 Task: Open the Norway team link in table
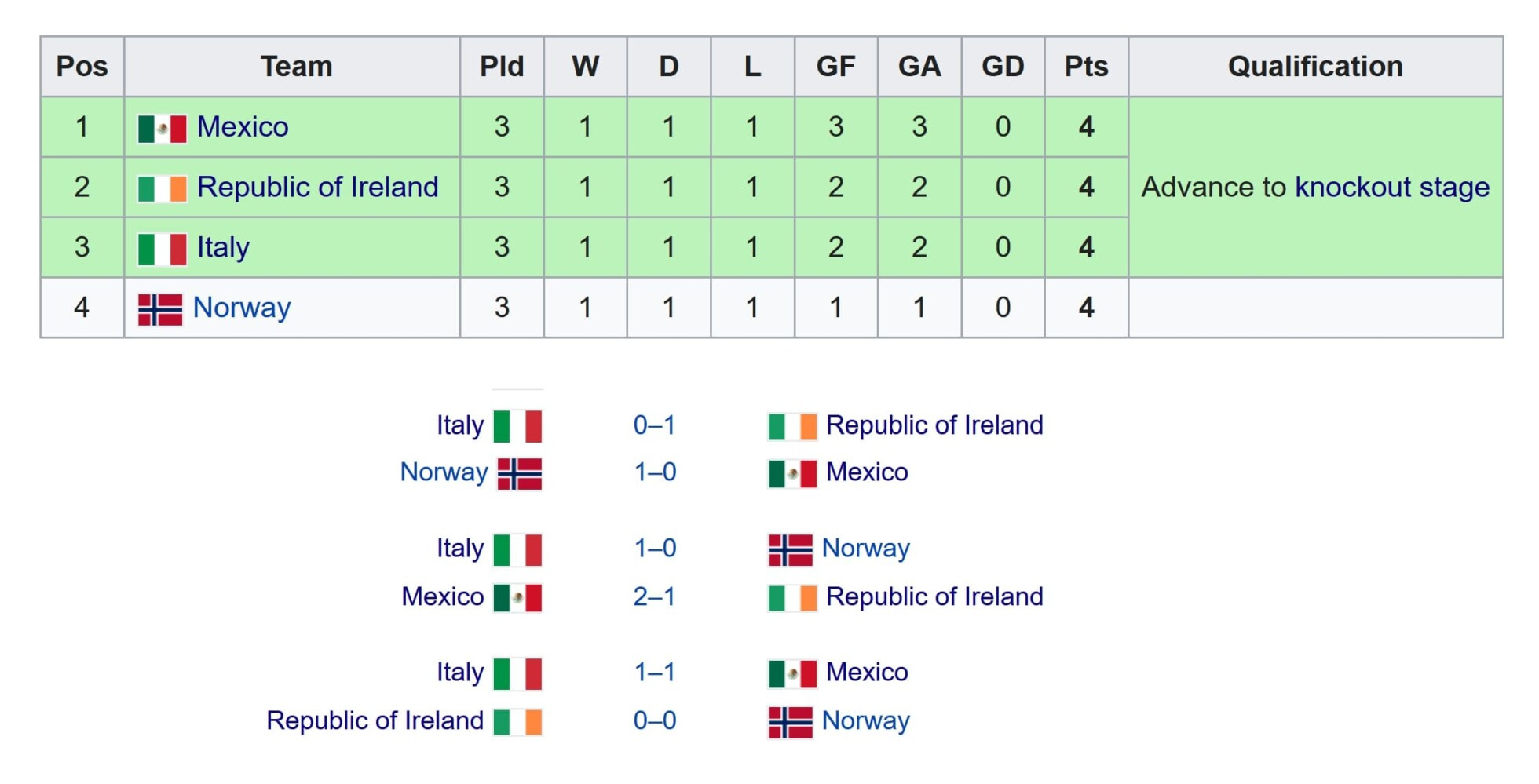tap(242, 308)
